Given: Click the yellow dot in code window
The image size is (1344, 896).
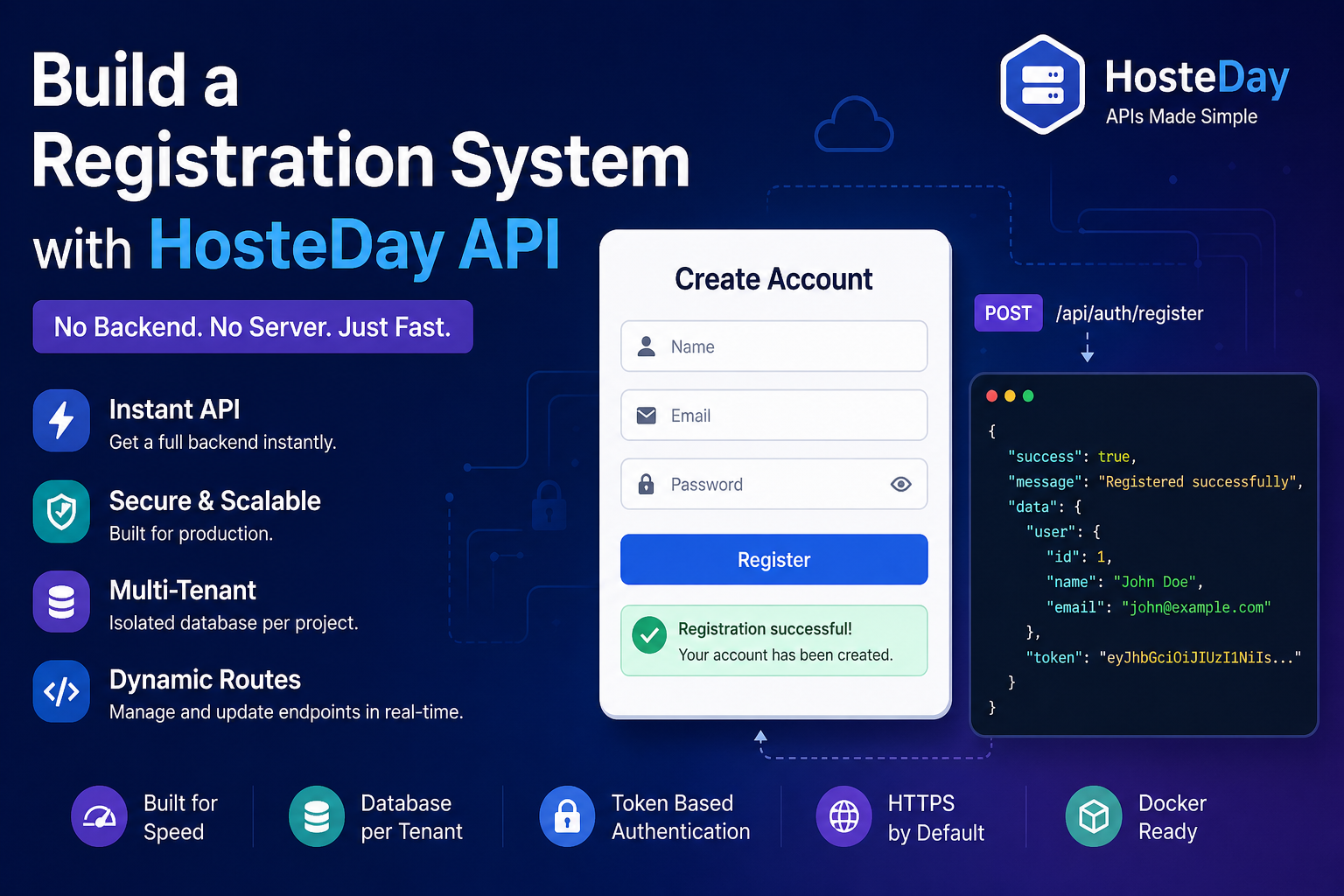Looking at the screenshot, I should [1010, 396].
